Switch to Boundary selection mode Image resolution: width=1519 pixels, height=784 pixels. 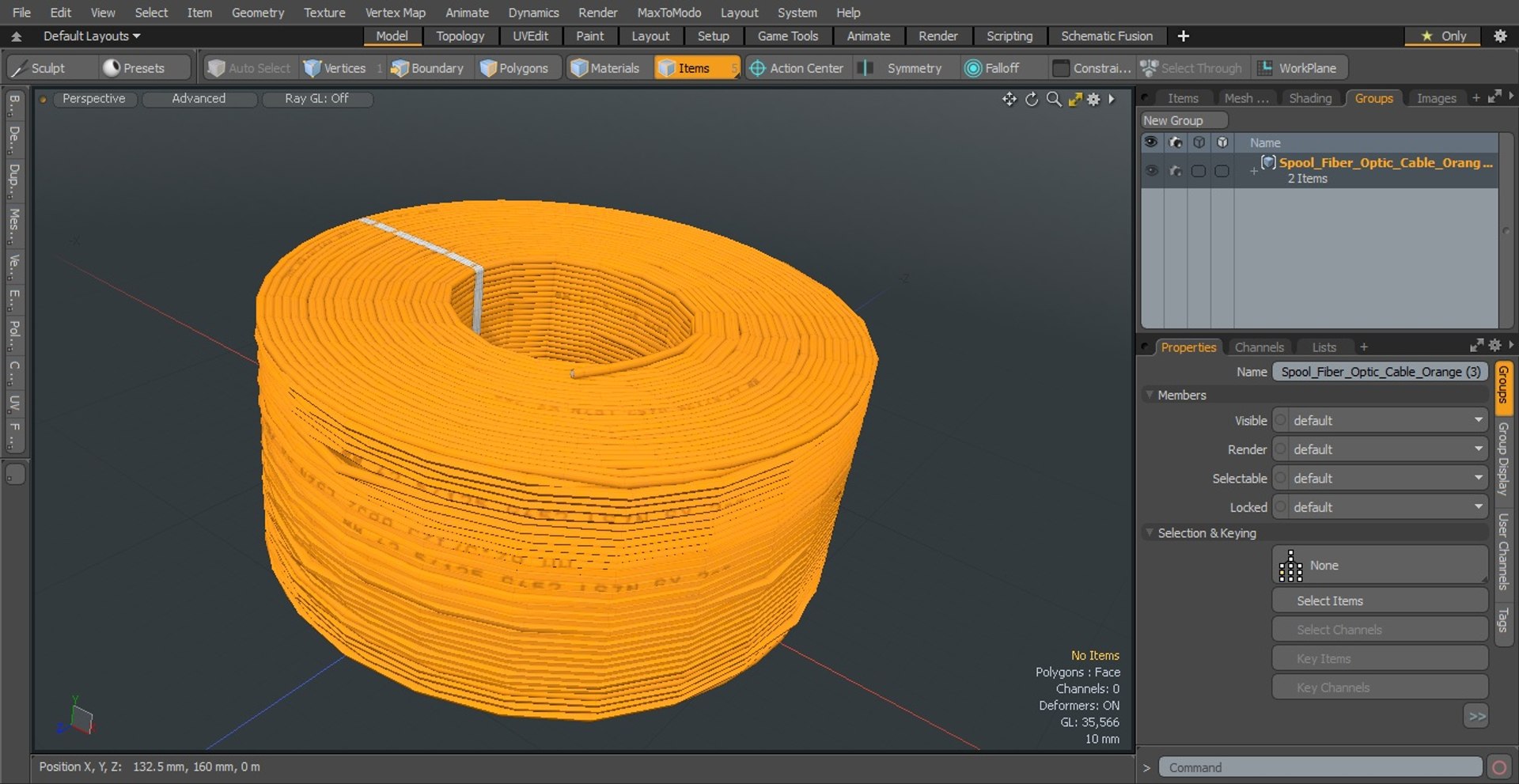(427, 68)
